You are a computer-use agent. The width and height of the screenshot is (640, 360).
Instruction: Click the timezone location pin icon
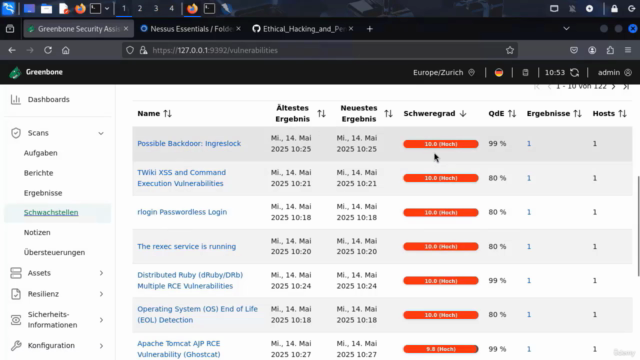click(471, 72)
